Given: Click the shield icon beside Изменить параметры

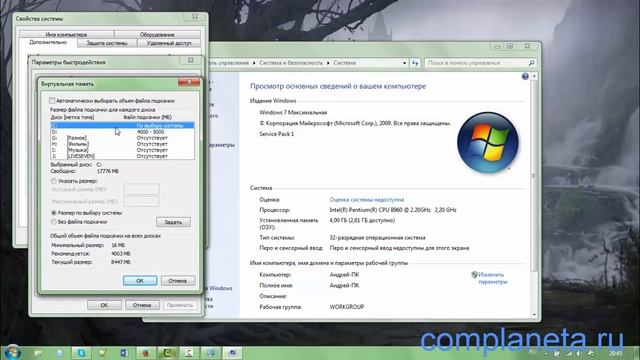Looking at the screenshot, I should pos(474,275).
